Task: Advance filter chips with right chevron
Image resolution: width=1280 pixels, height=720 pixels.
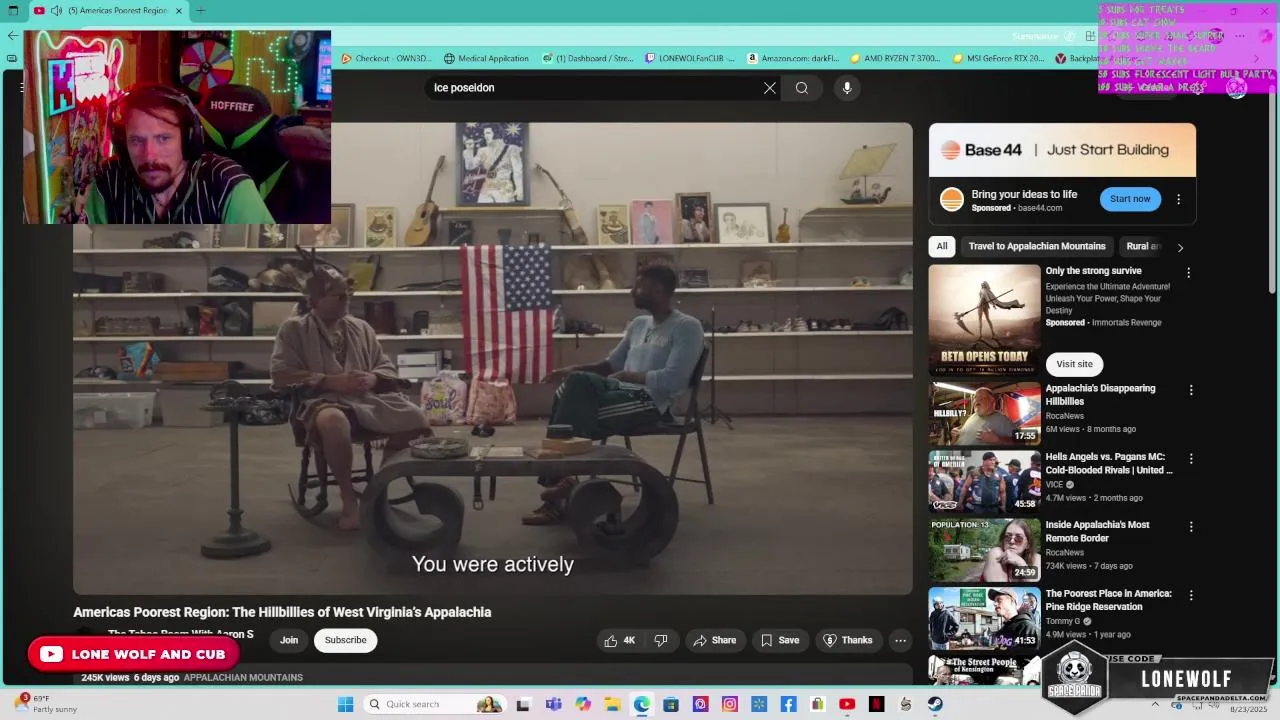Action: 1180,247
